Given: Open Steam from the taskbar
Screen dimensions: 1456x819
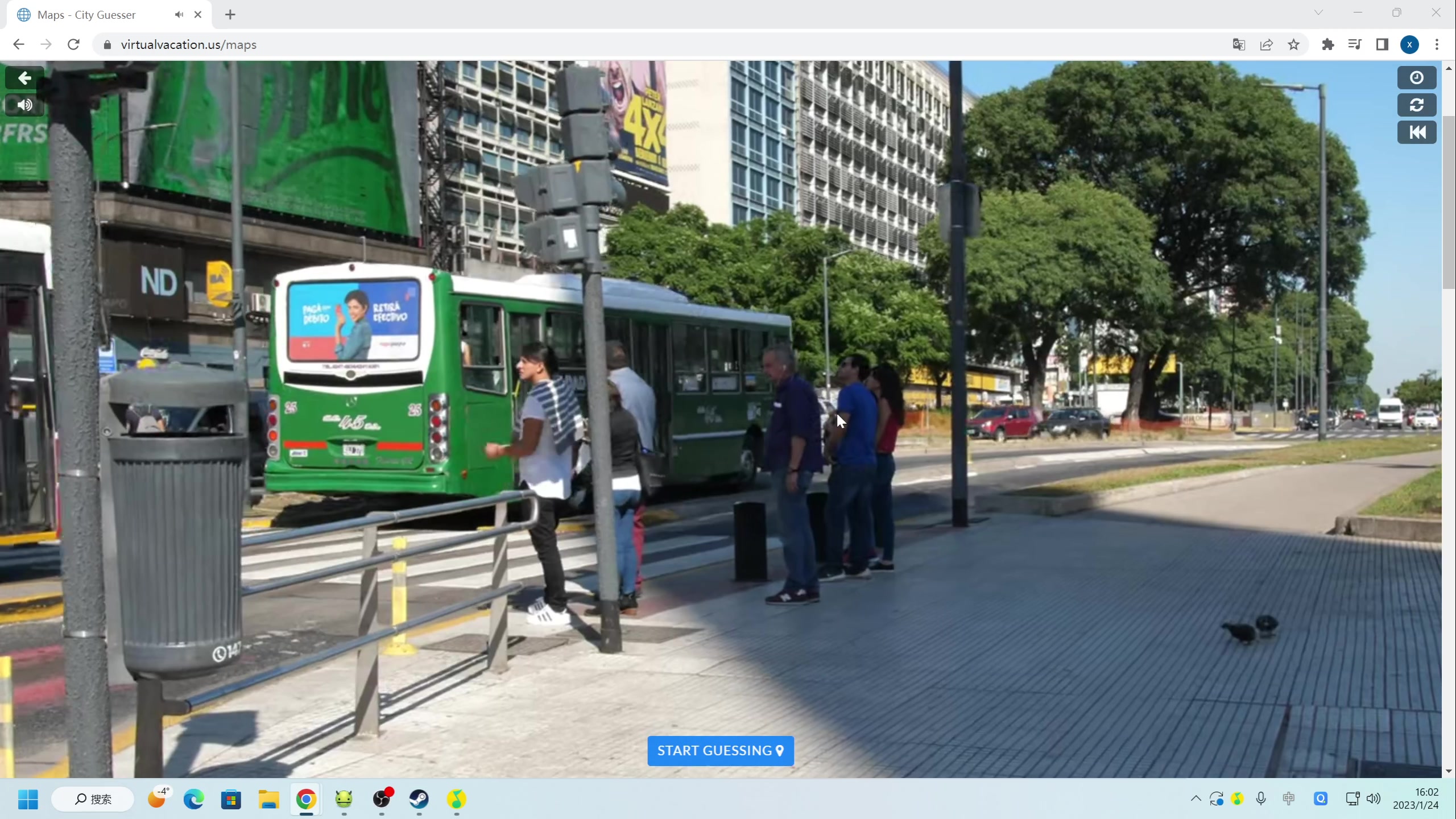Looking at the screenshot, I should coord(419,799).
